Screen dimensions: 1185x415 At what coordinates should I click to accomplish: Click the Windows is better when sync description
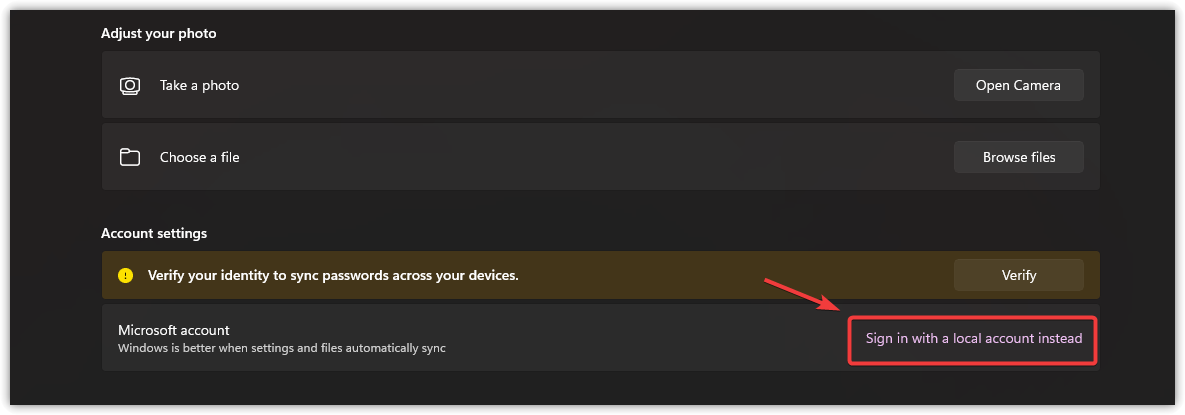click(x=282, y=348)
